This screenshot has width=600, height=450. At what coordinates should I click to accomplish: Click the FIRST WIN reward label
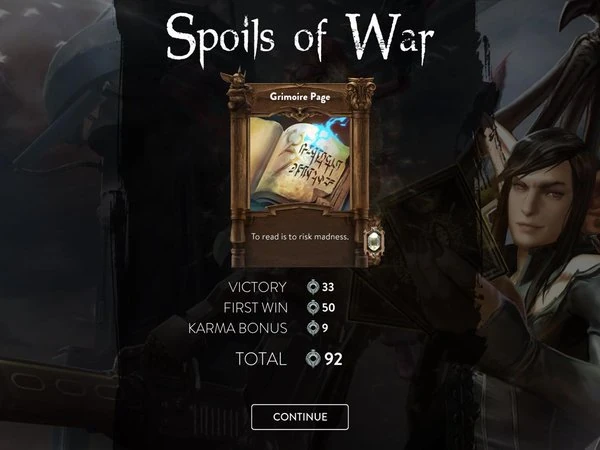255,308
